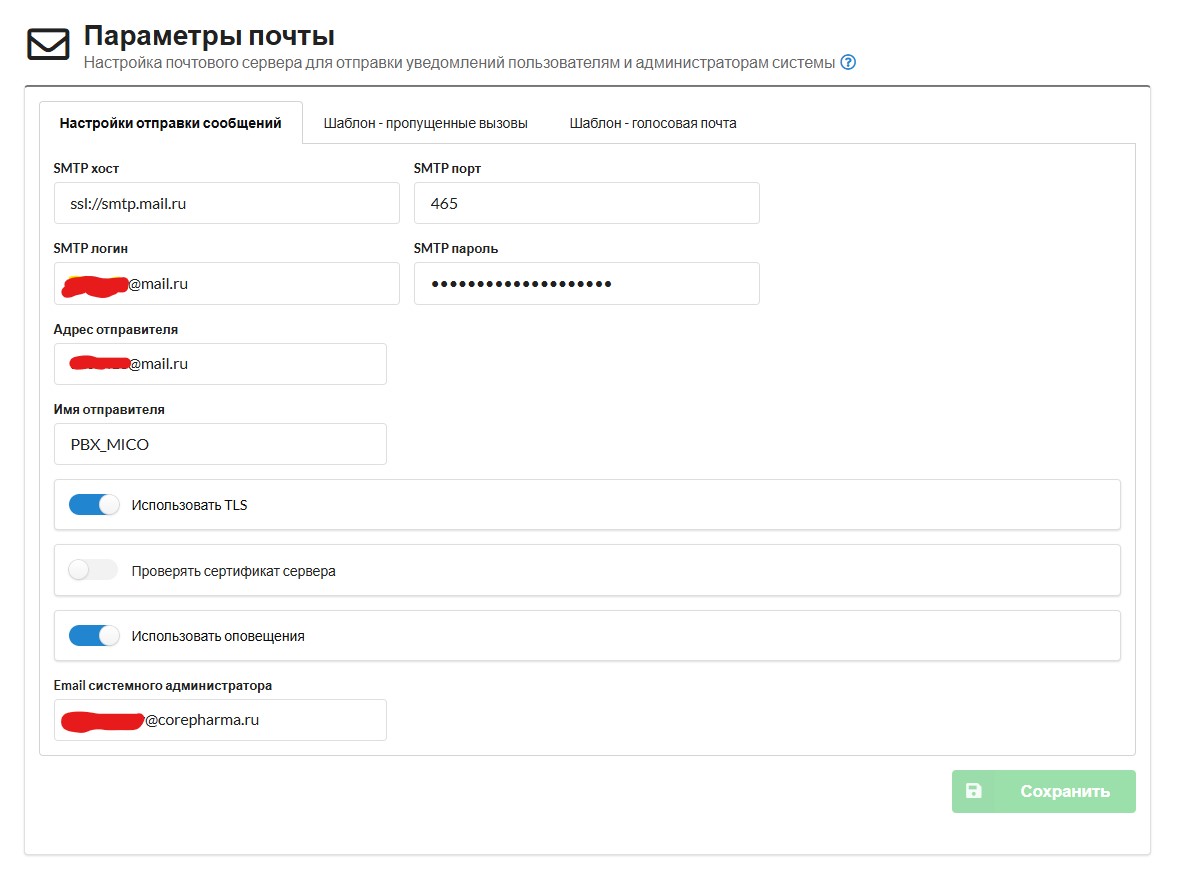Click the Использовать оповещения label text

pos(218,636)
